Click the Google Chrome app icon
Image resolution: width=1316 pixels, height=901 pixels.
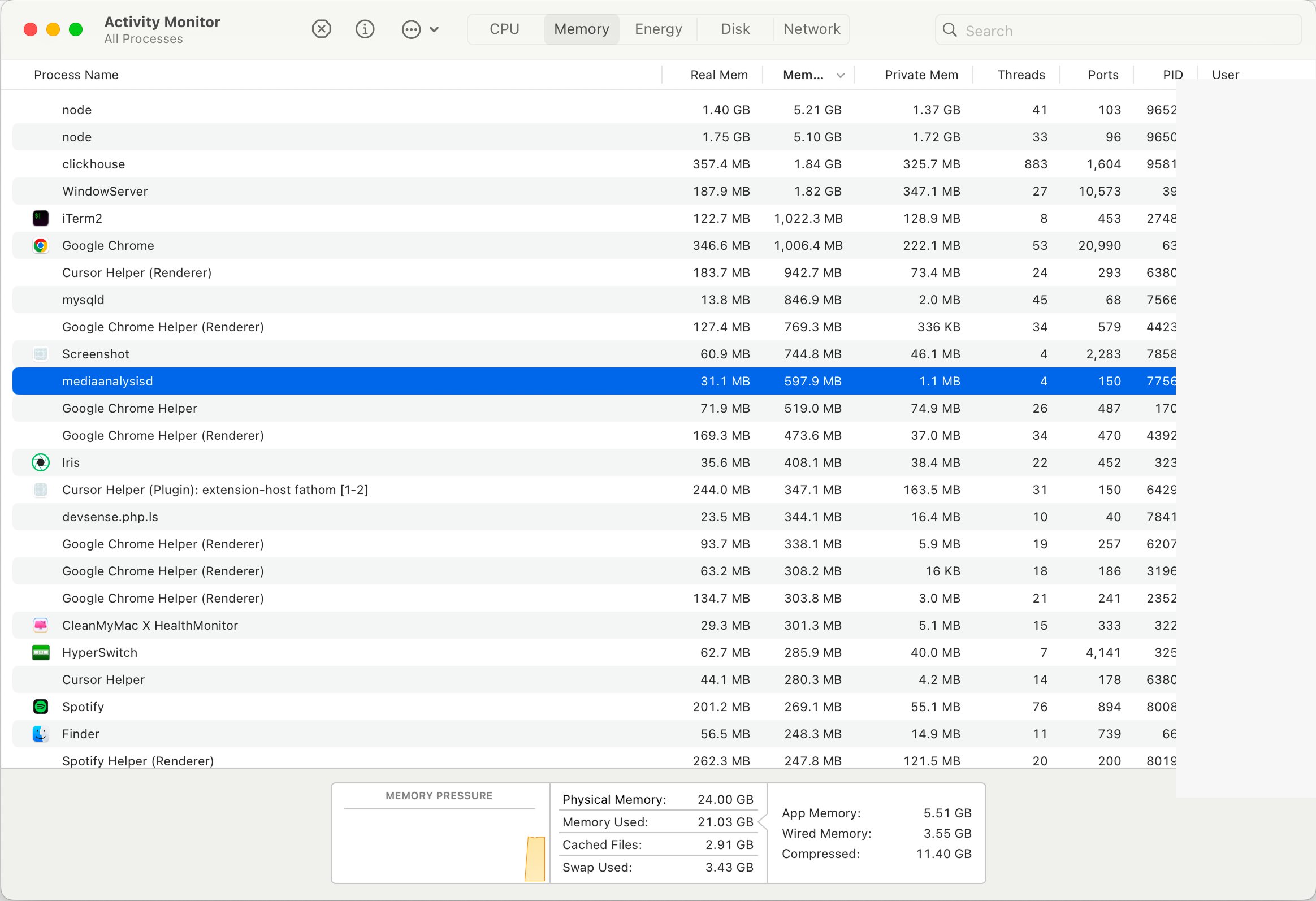click(41, 245)
